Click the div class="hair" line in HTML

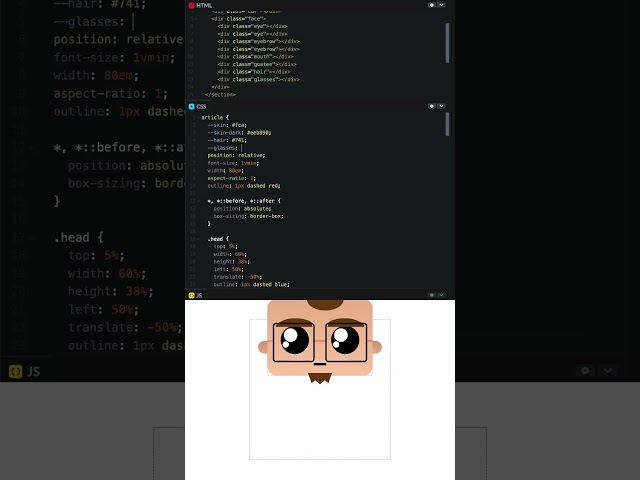[x=254, y=72]
